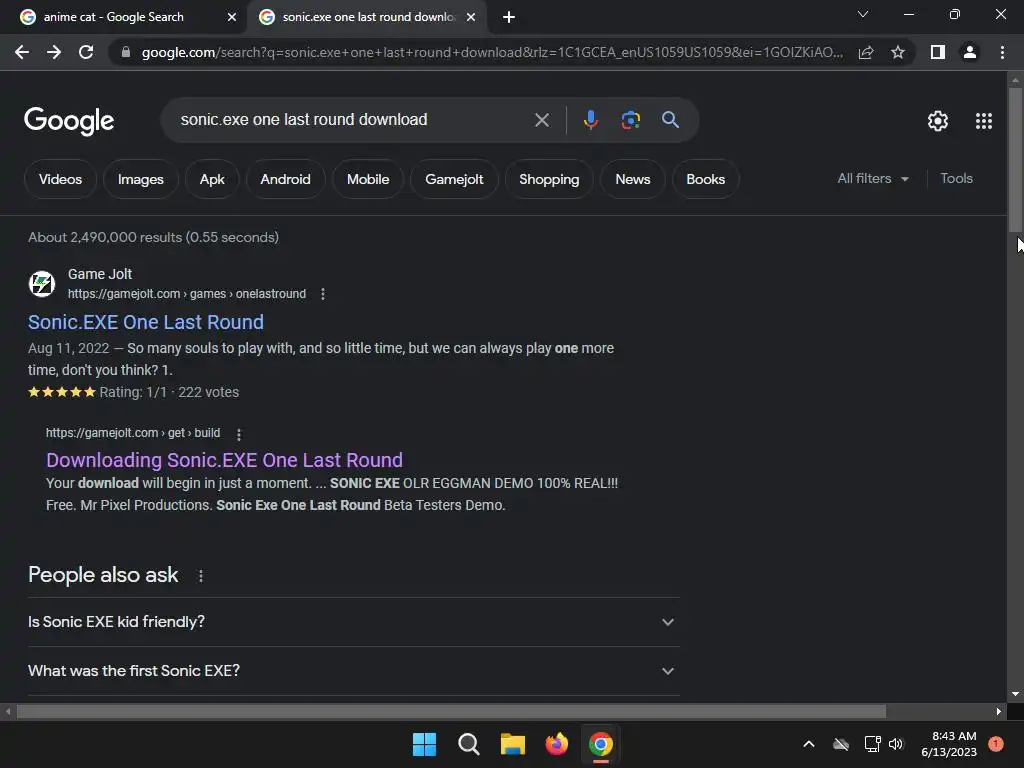Open People also ask options menu
Screen dimensions: 1024x768
[x=200, y=576]
